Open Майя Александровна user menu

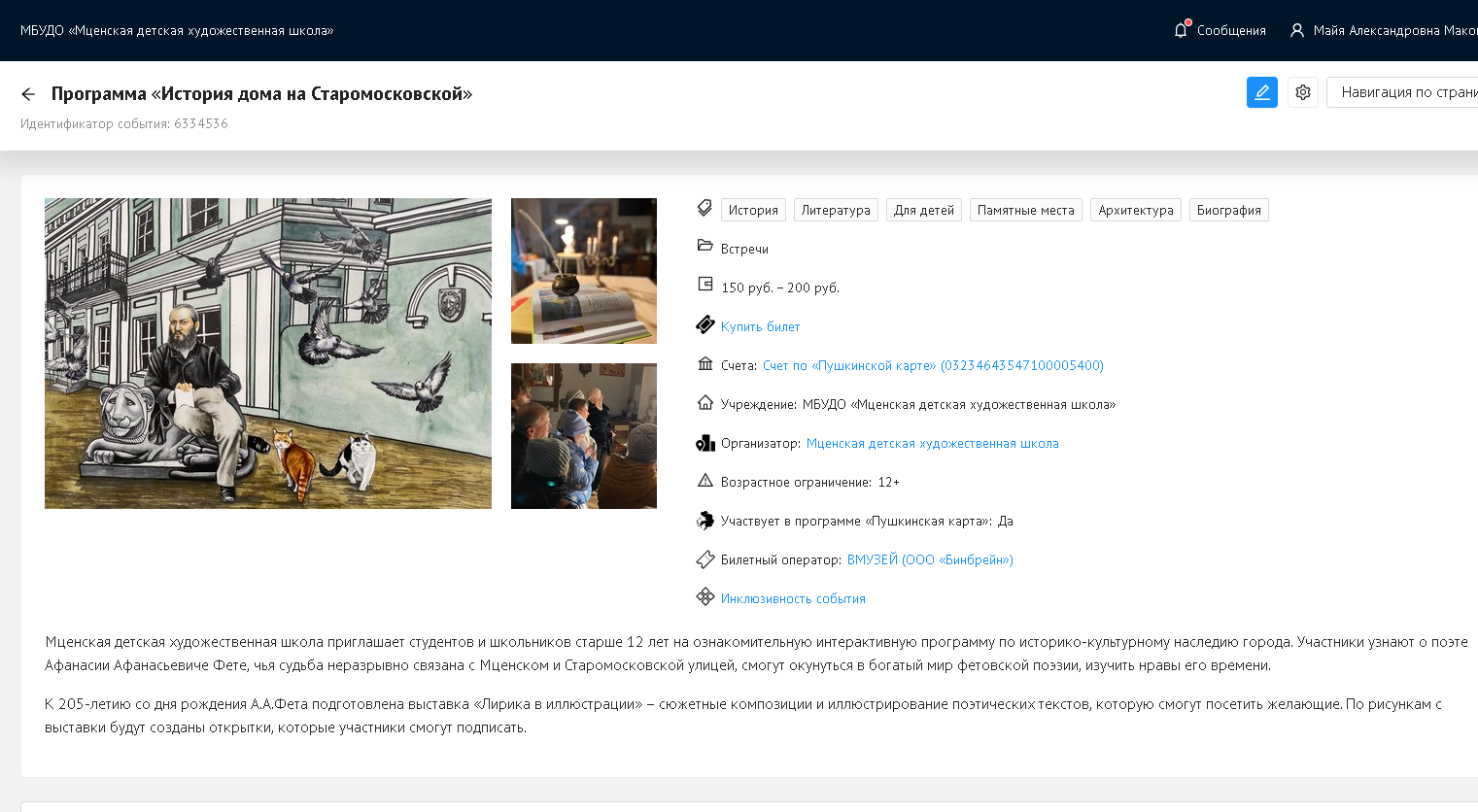tap(1393, 30)
